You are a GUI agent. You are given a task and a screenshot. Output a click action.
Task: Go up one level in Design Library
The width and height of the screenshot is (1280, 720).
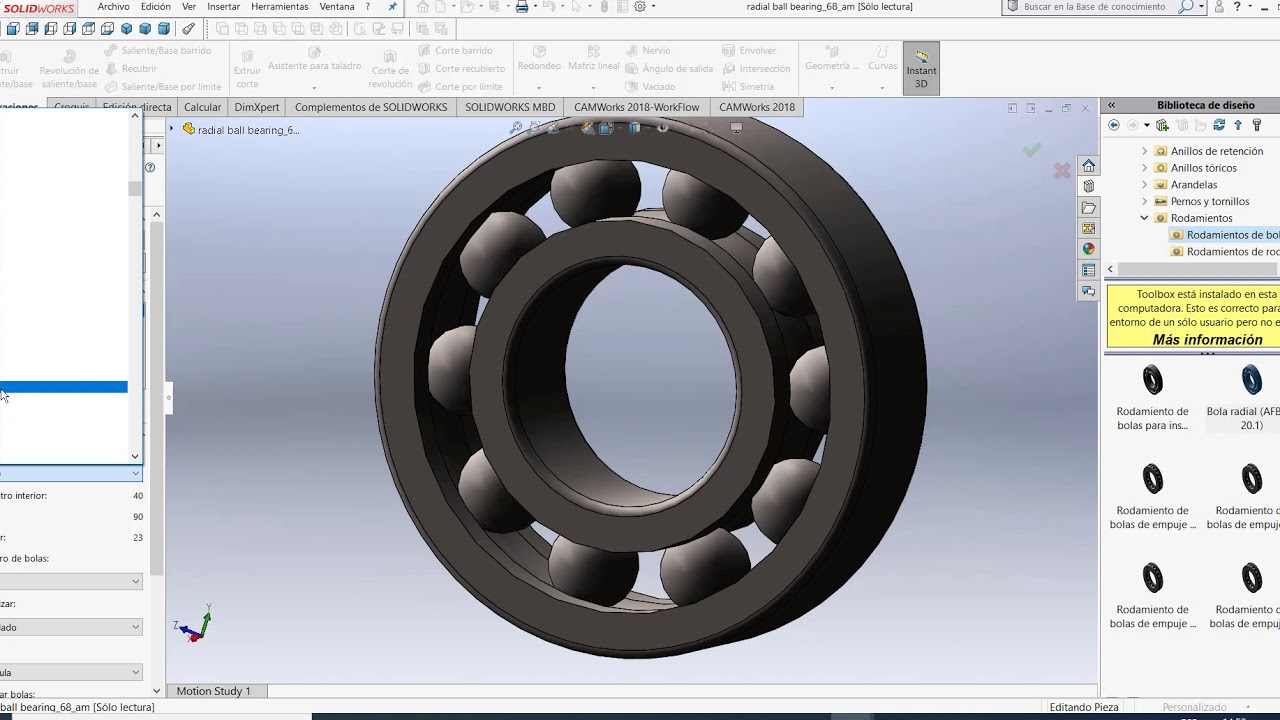coord(1238,125)
